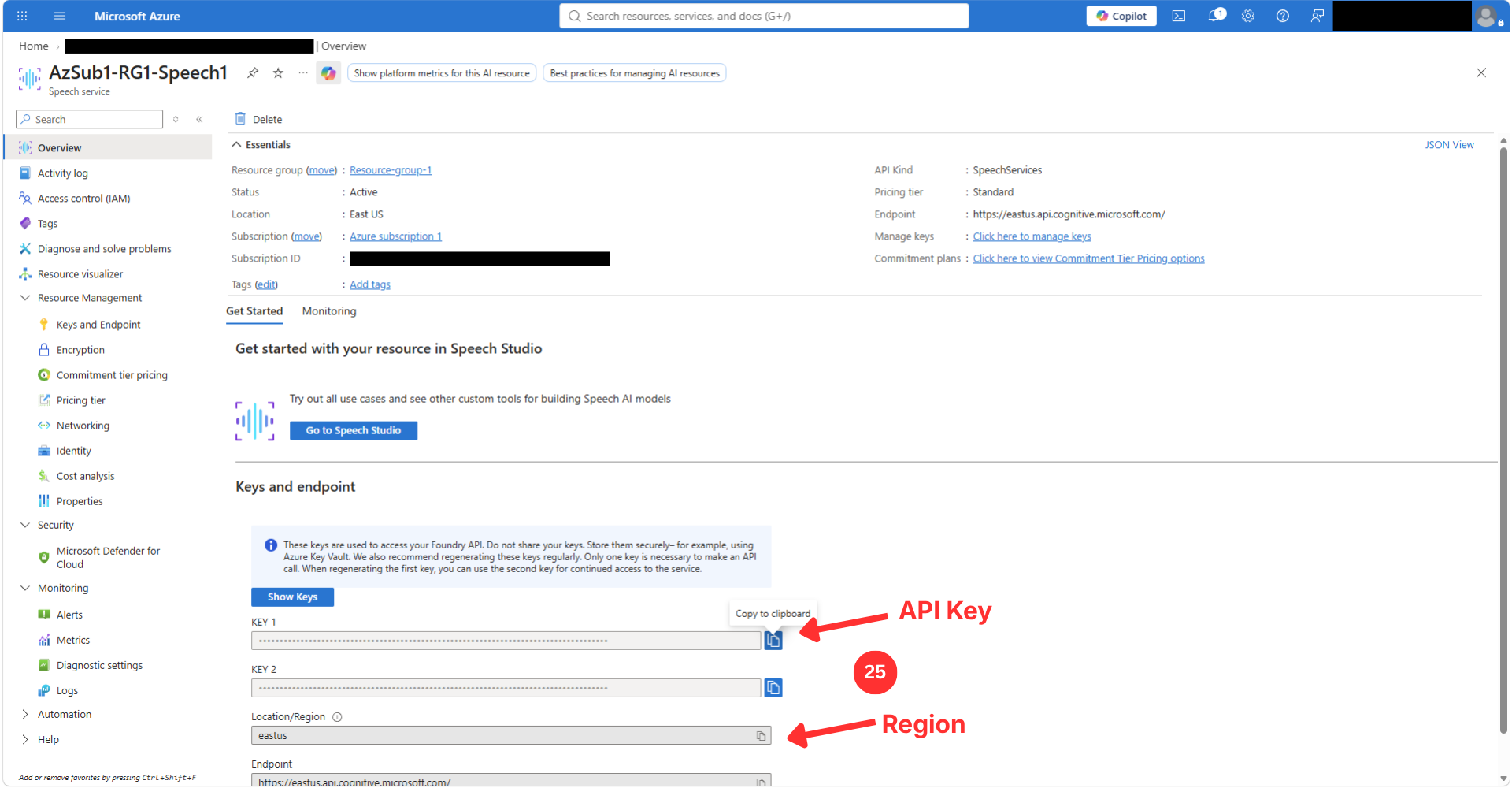Click the Delete toolbar button
Image resolution: width=1512 pixels, height=788 pixels.
pos(258,120)
